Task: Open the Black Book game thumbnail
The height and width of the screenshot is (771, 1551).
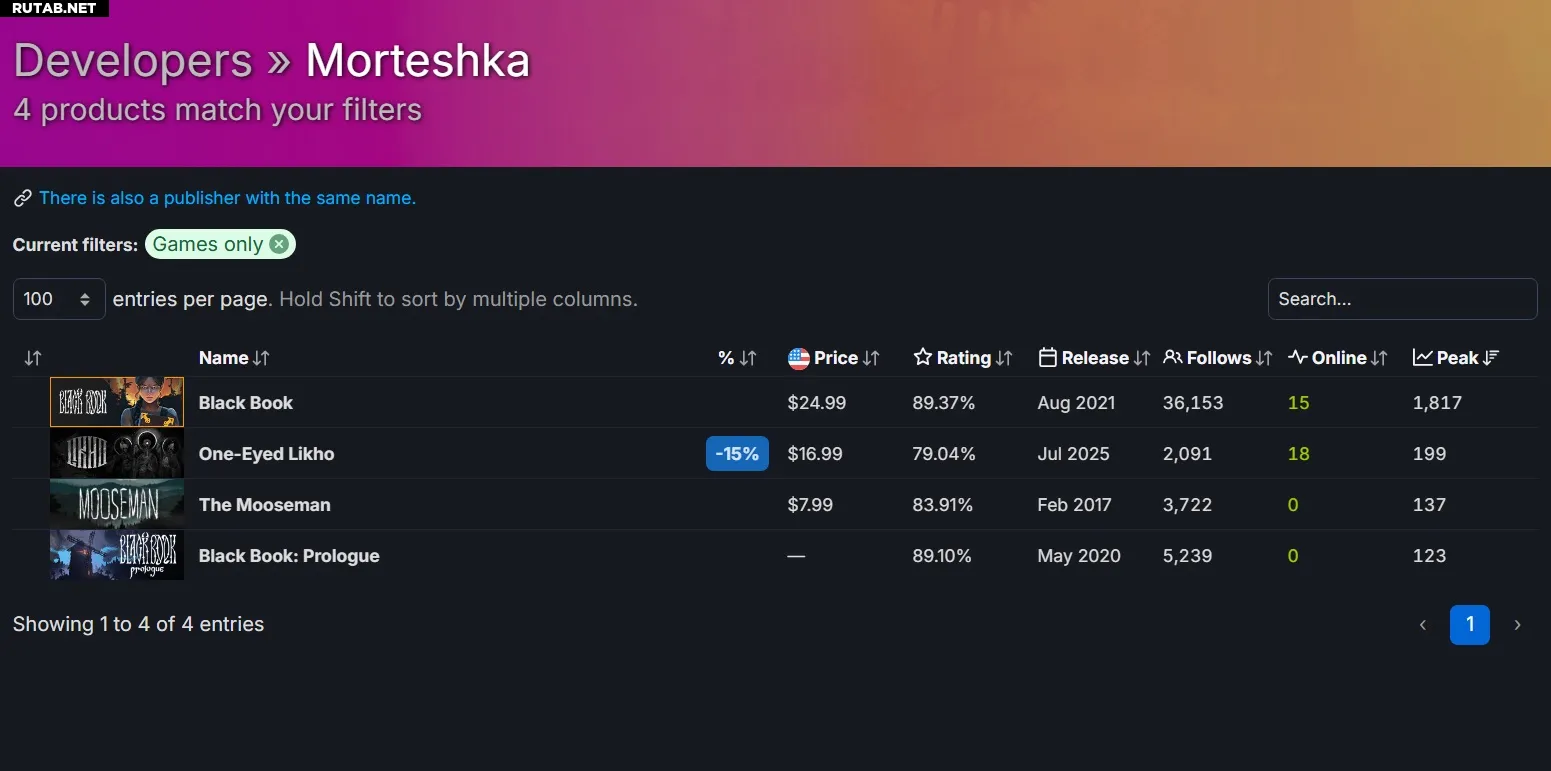Action: coord(117,402)
